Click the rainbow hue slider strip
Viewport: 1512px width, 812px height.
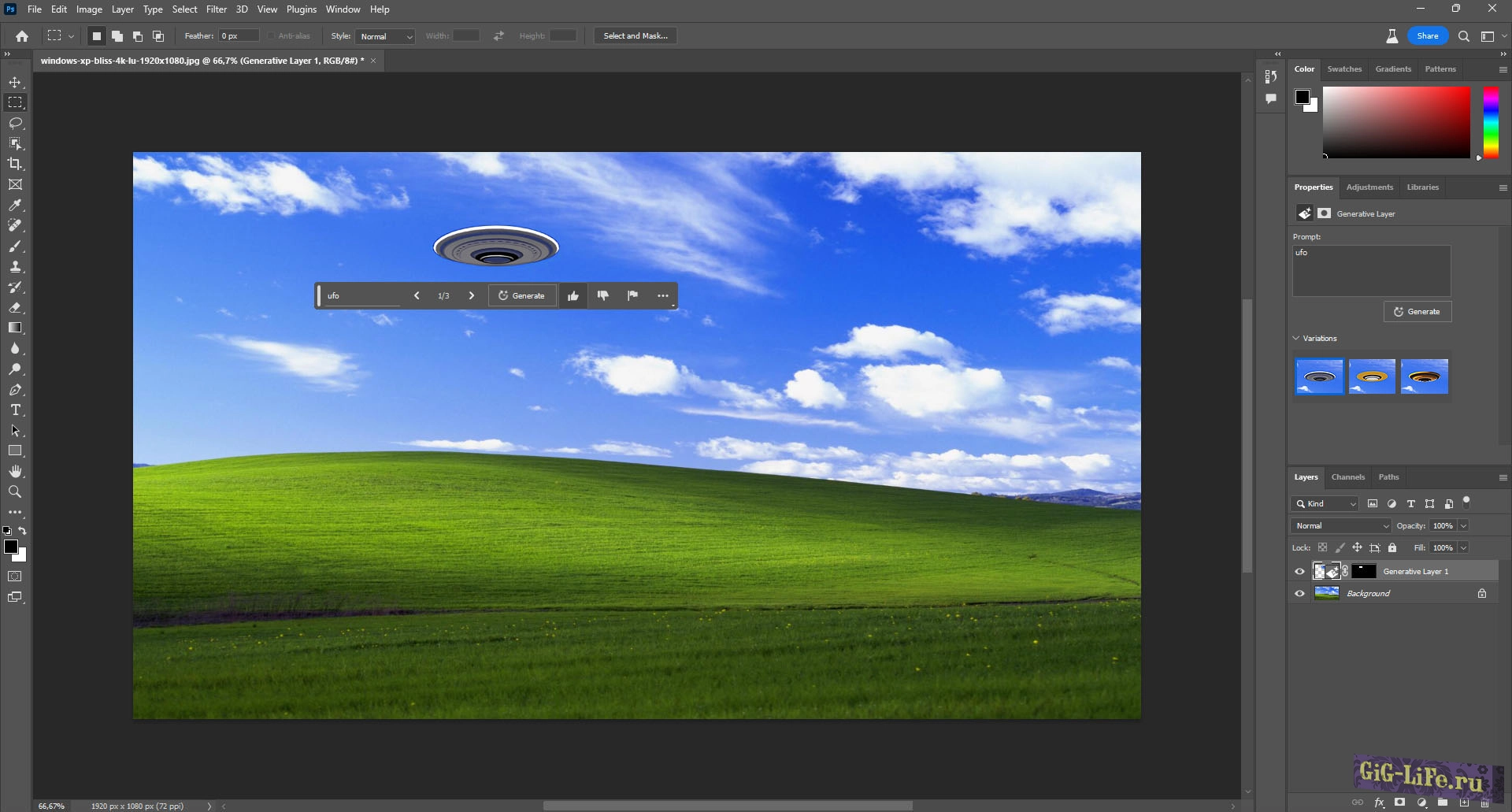[x=1491, y=122]
